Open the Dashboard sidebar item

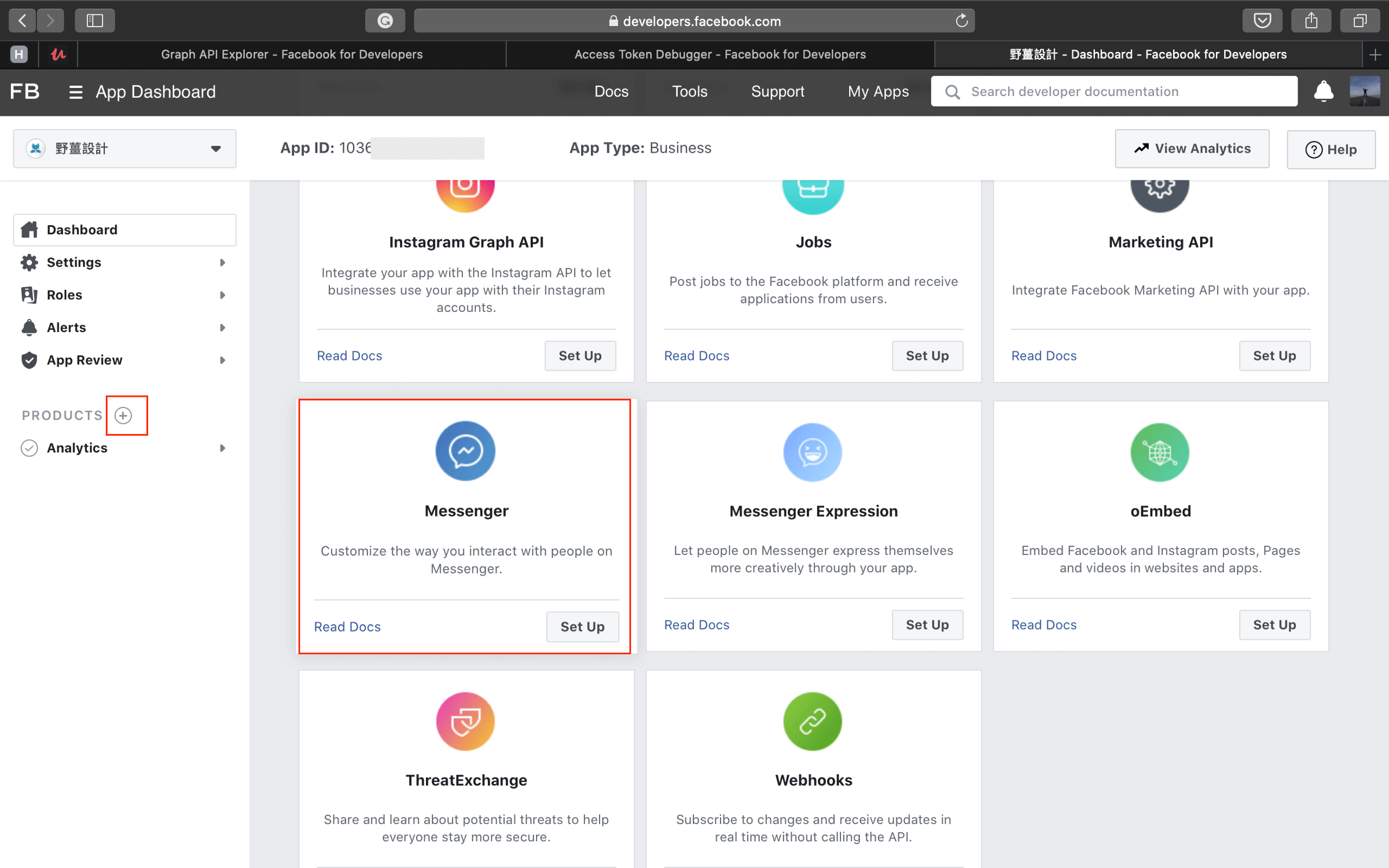click(x=124, y=230)
